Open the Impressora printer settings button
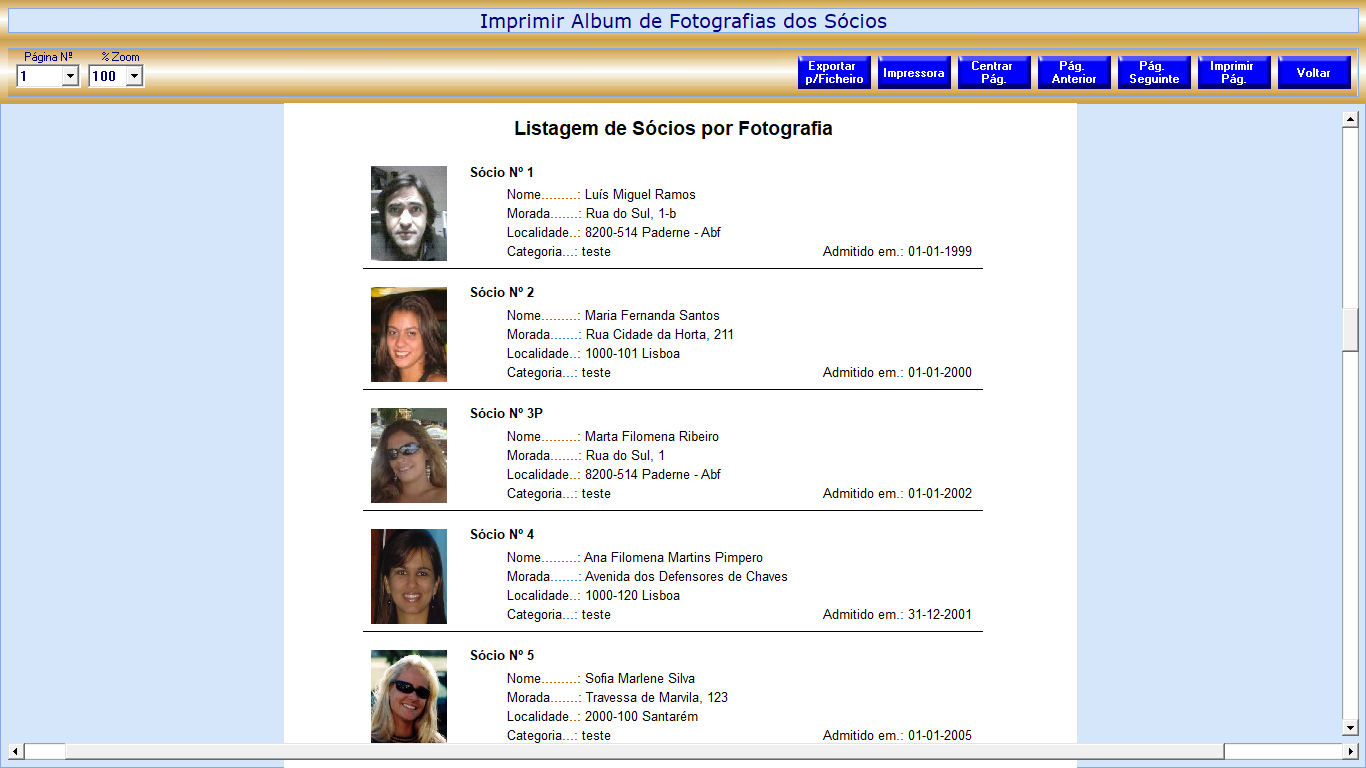The width and height of the screenshot is (1366, 768). click(914, 73)
